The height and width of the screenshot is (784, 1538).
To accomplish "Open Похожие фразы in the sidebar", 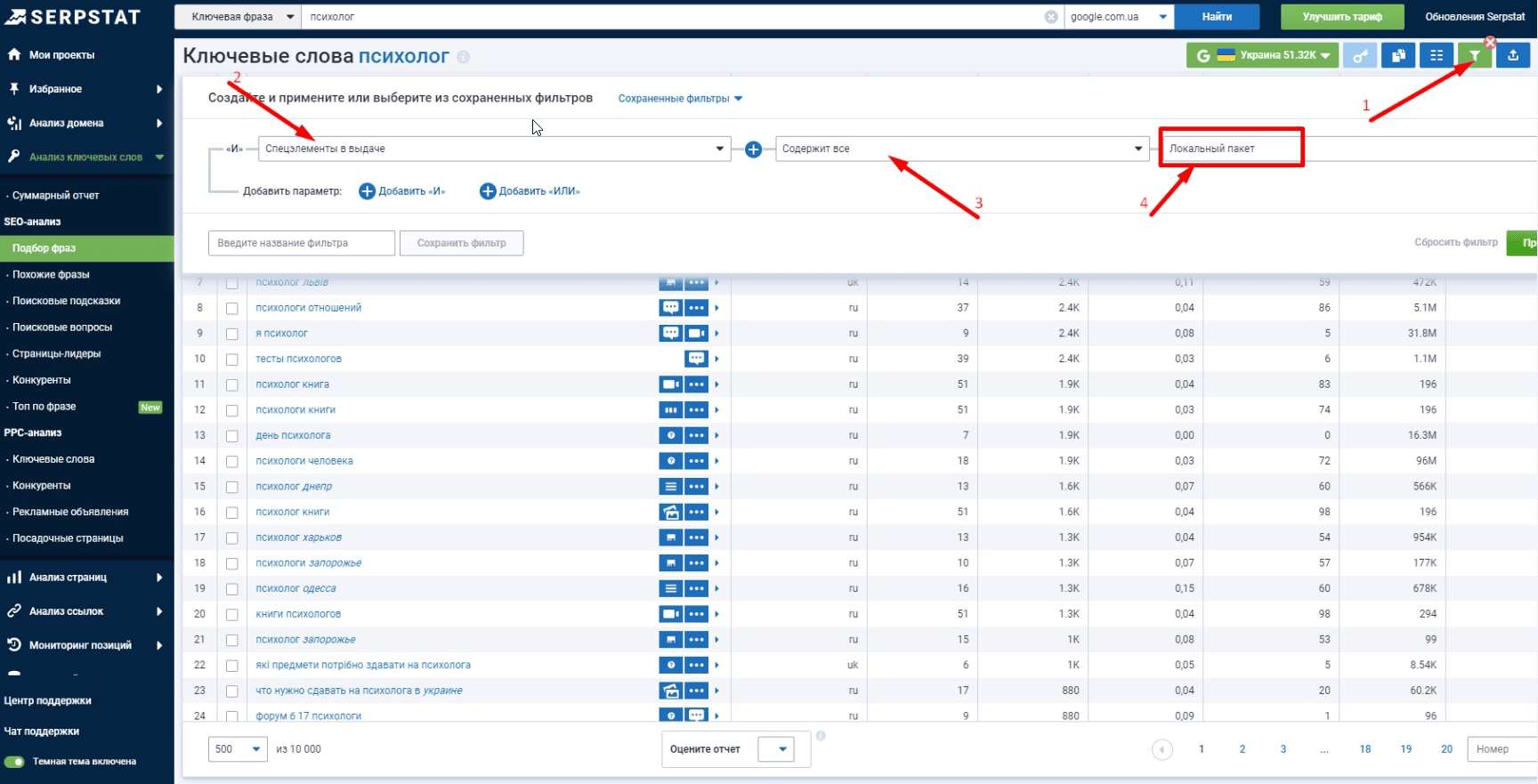I will pos(51,274).
